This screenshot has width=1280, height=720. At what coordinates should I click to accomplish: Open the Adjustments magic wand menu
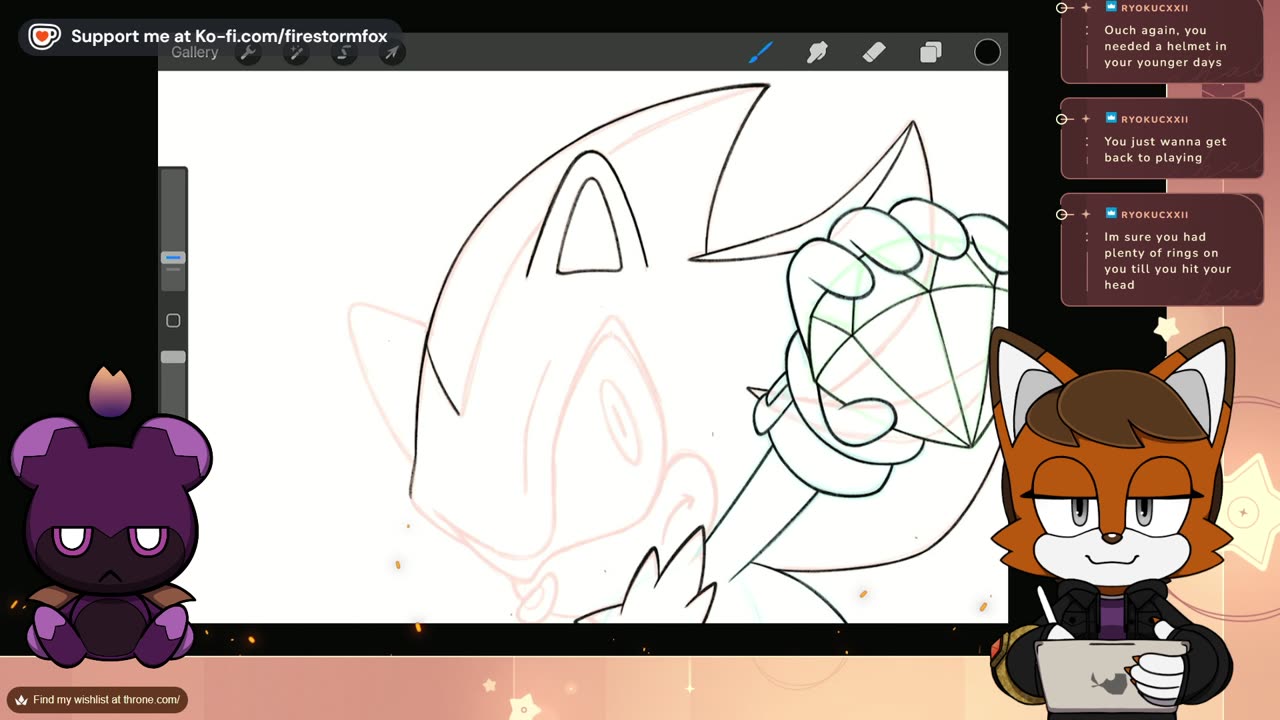[x=296, y=53]
